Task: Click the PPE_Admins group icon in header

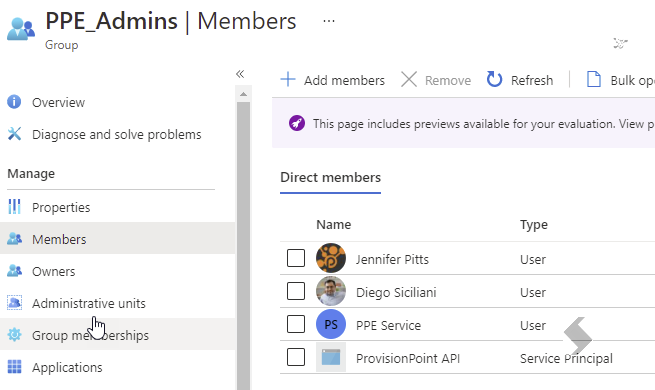Action: 21,29
